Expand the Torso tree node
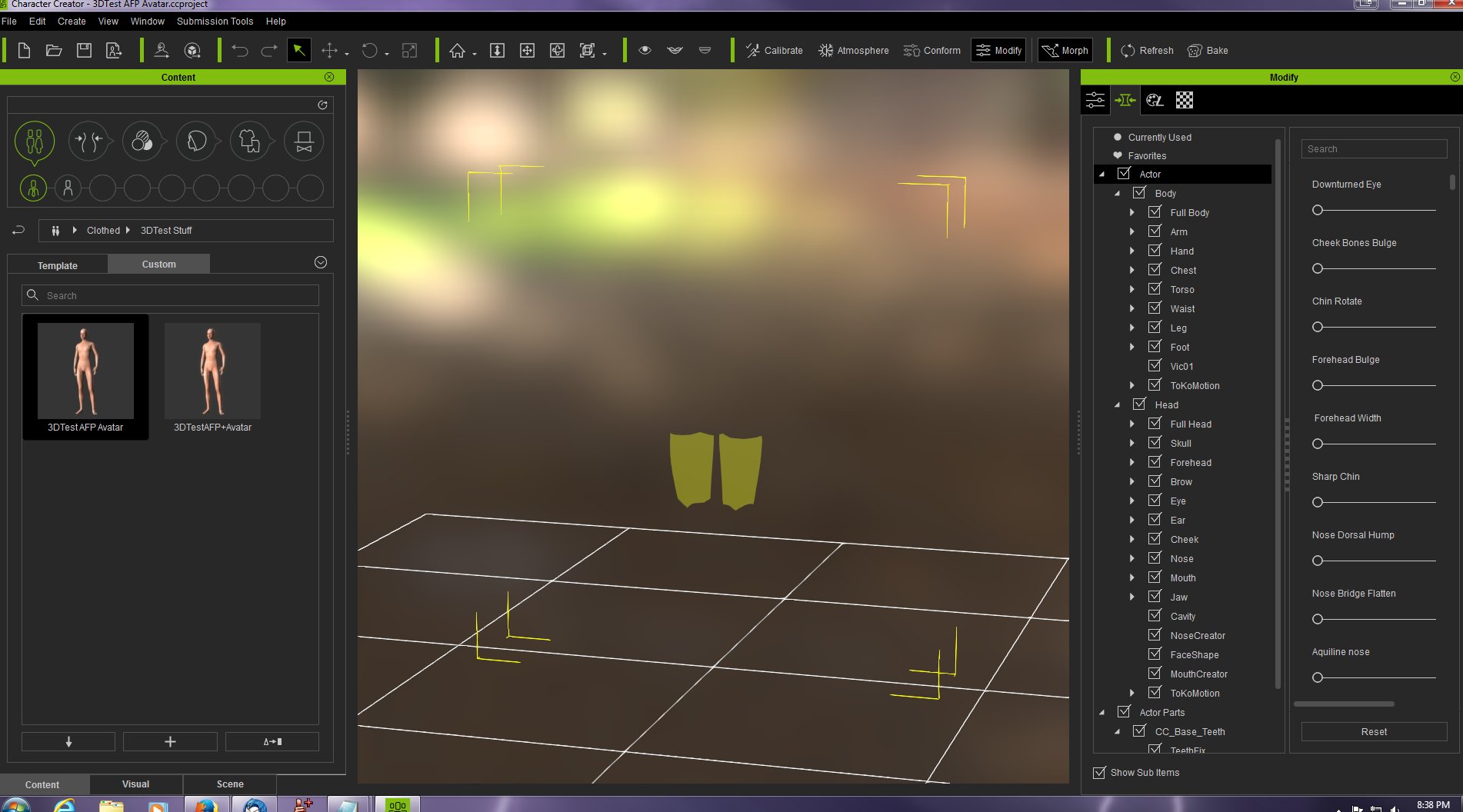Screen dimensions: 1463x812 click(x=1131, y=289)
